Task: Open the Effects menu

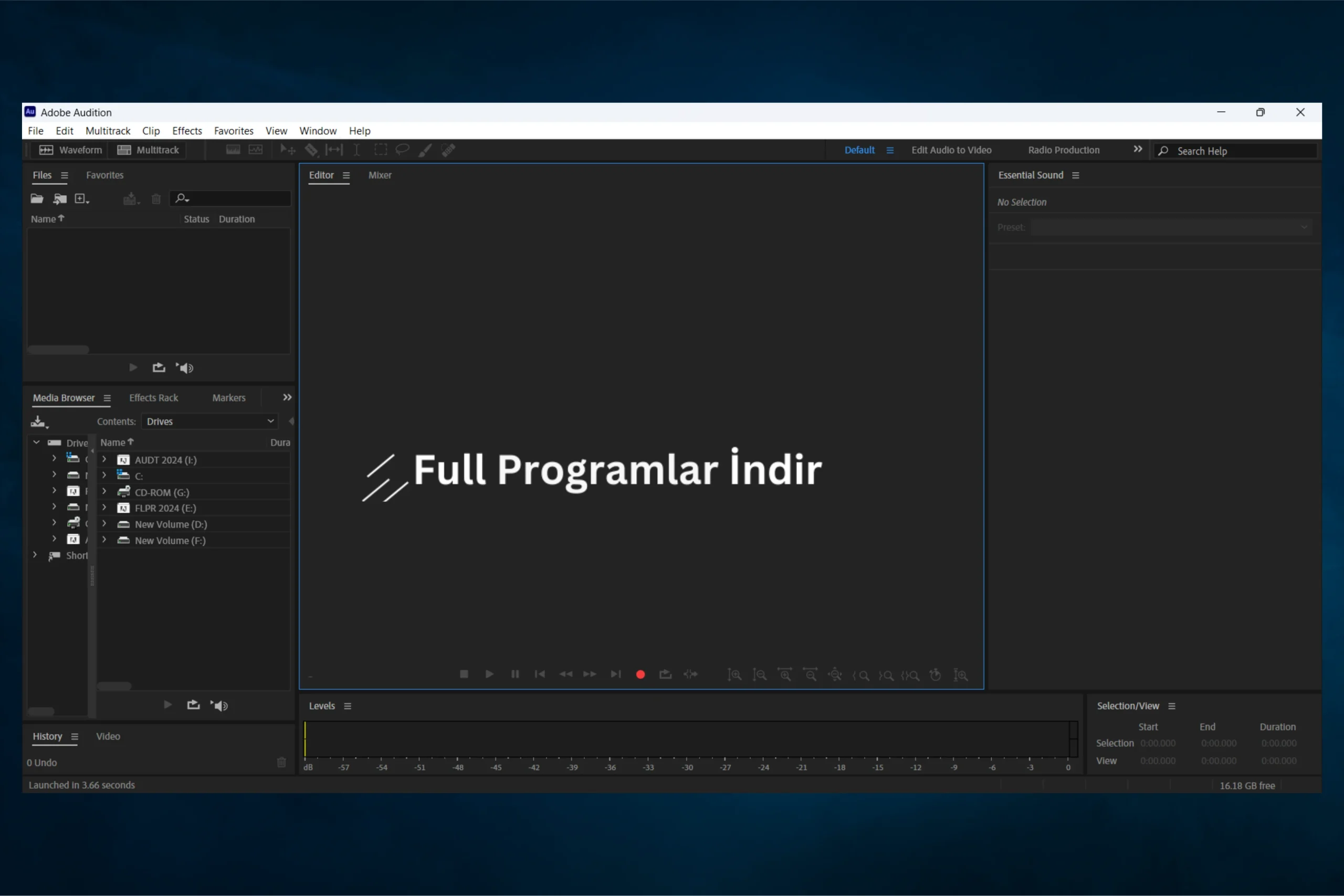Action: 187,131
